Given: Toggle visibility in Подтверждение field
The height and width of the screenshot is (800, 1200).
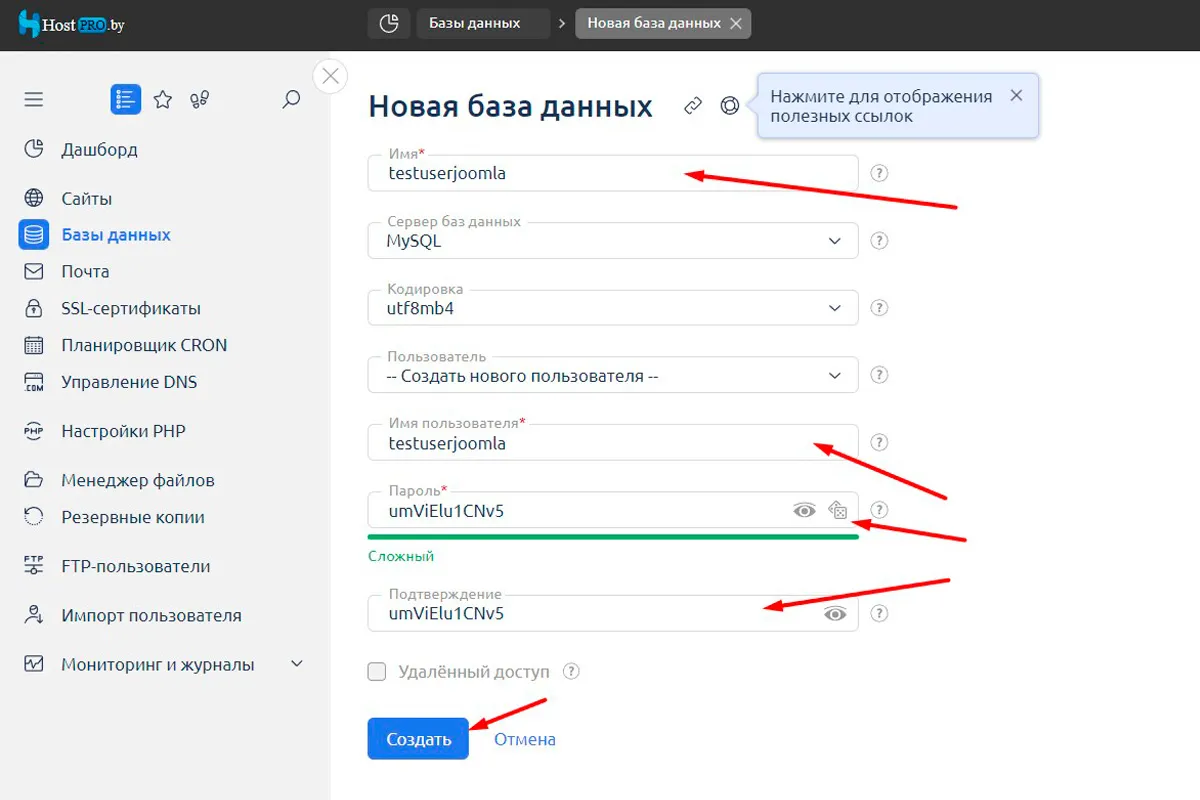Looking at the screenshot, I should click(x=835, y=613).
